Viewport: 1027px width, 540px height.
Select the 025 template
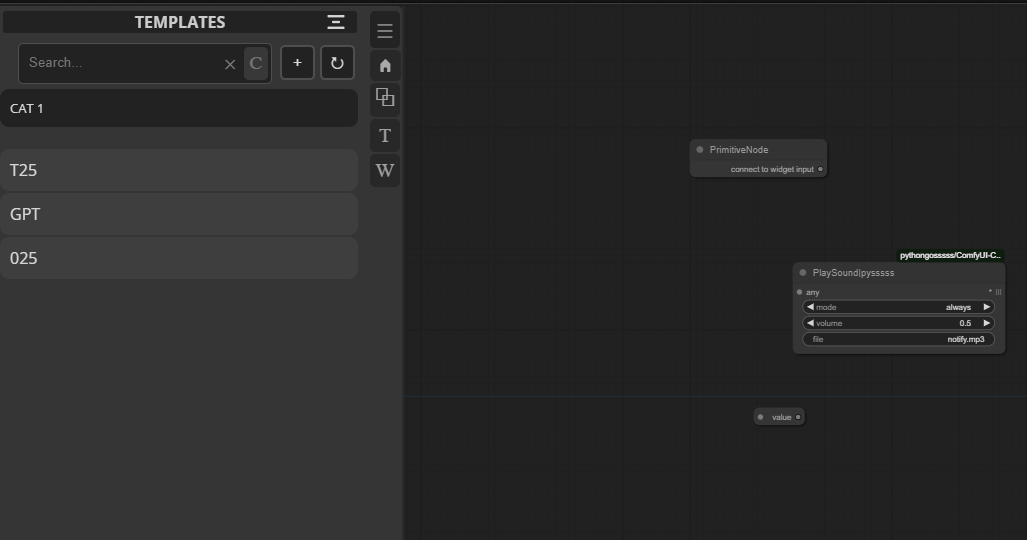179,258
